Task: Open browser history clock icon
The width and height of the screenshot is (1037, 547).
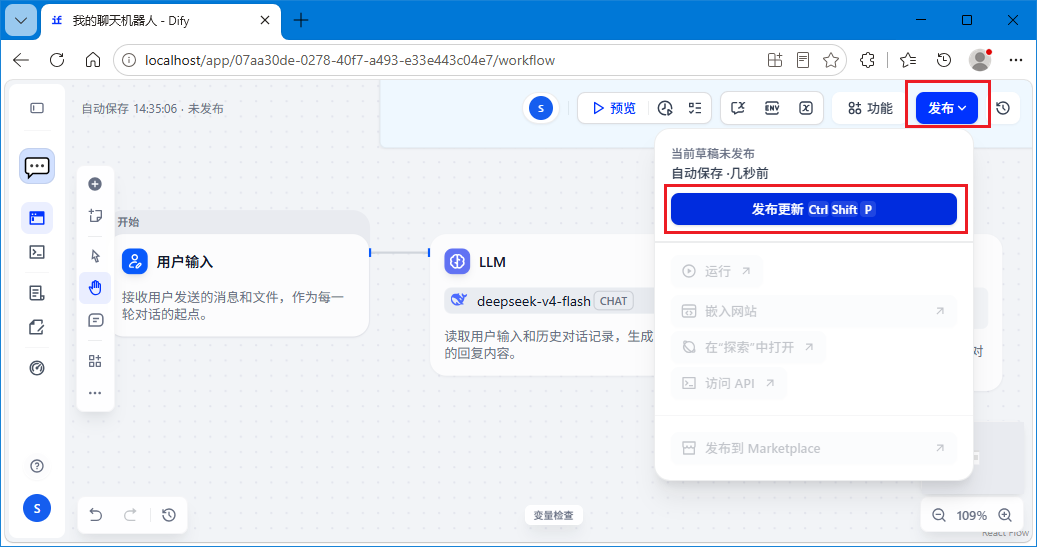Action: (944, 60)
